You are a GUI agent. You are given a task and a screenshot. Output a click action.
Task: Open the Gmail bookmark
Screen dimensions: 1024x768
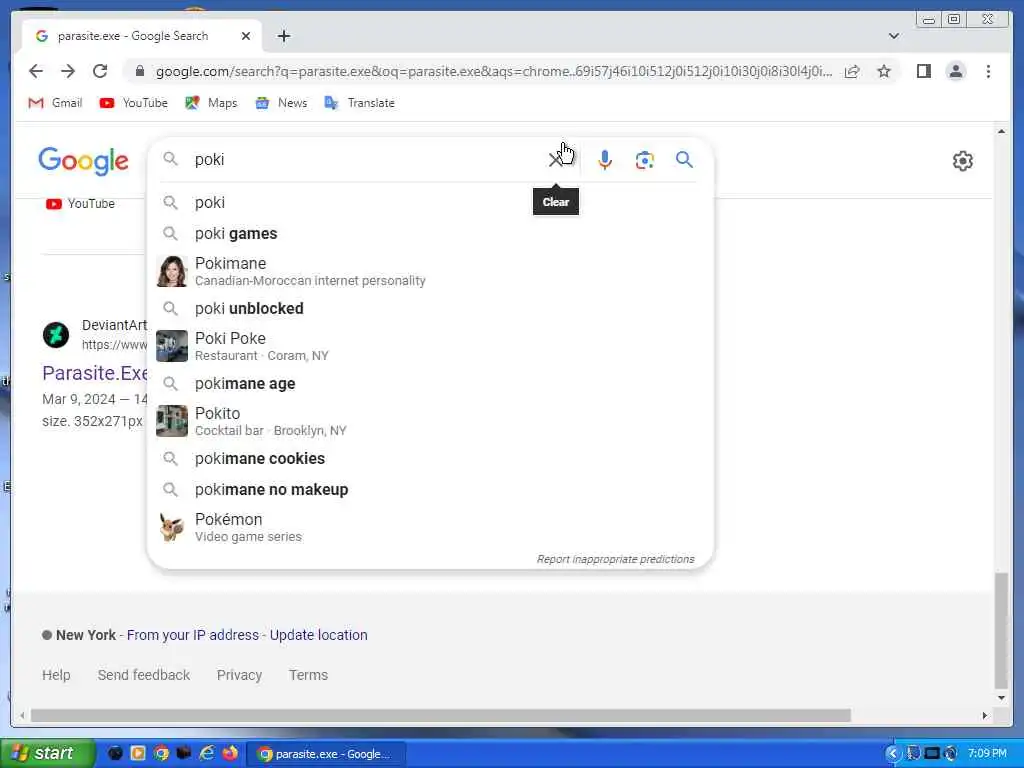click(x=56, y=103)
